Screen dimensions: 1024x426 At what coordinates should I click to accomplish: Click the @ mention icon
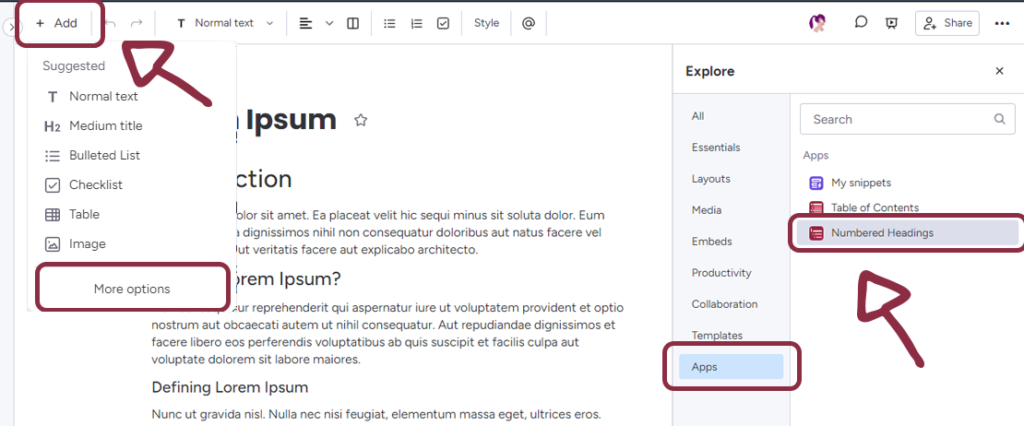[x=528, y=23]
